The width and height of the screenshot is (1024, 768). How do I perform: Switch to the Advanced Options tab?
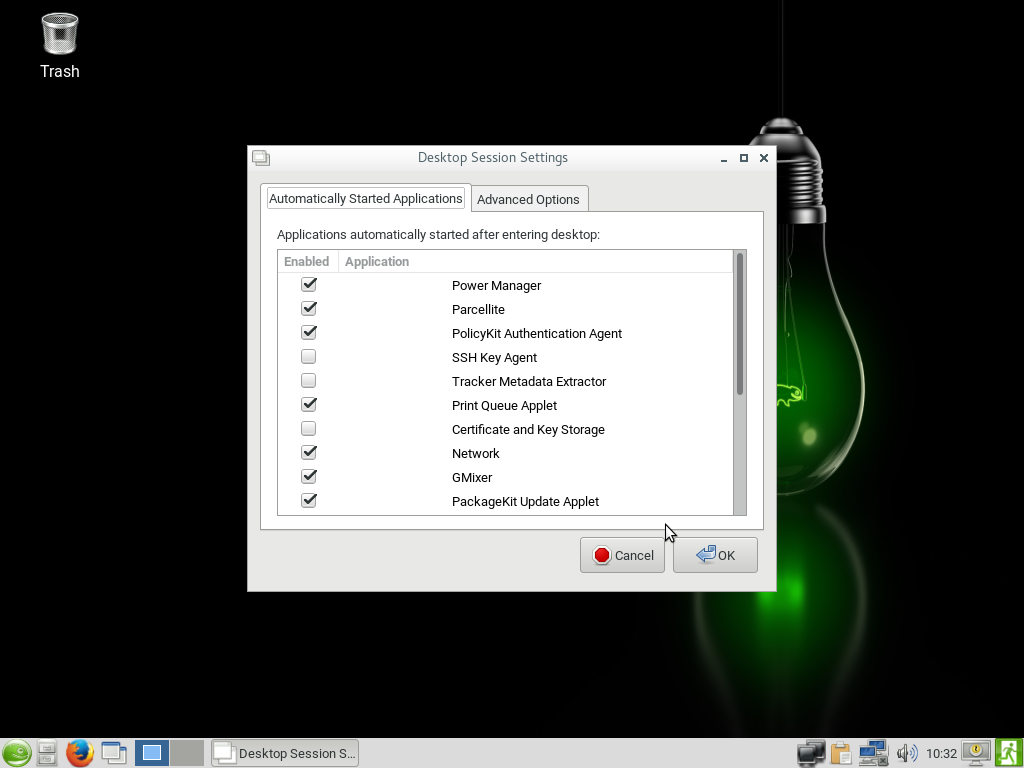(x=528, y=199)
